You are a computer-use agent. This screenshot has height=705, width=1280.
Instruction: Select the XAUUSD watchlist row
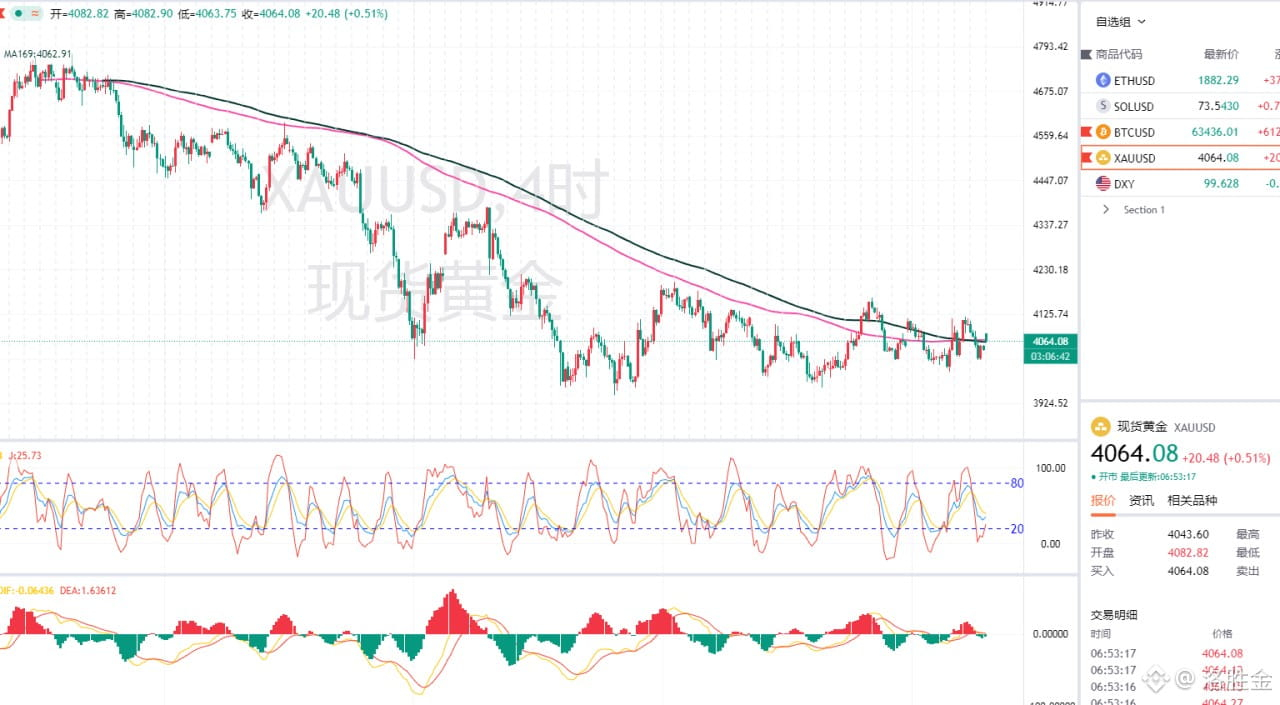pos(1180,158)
